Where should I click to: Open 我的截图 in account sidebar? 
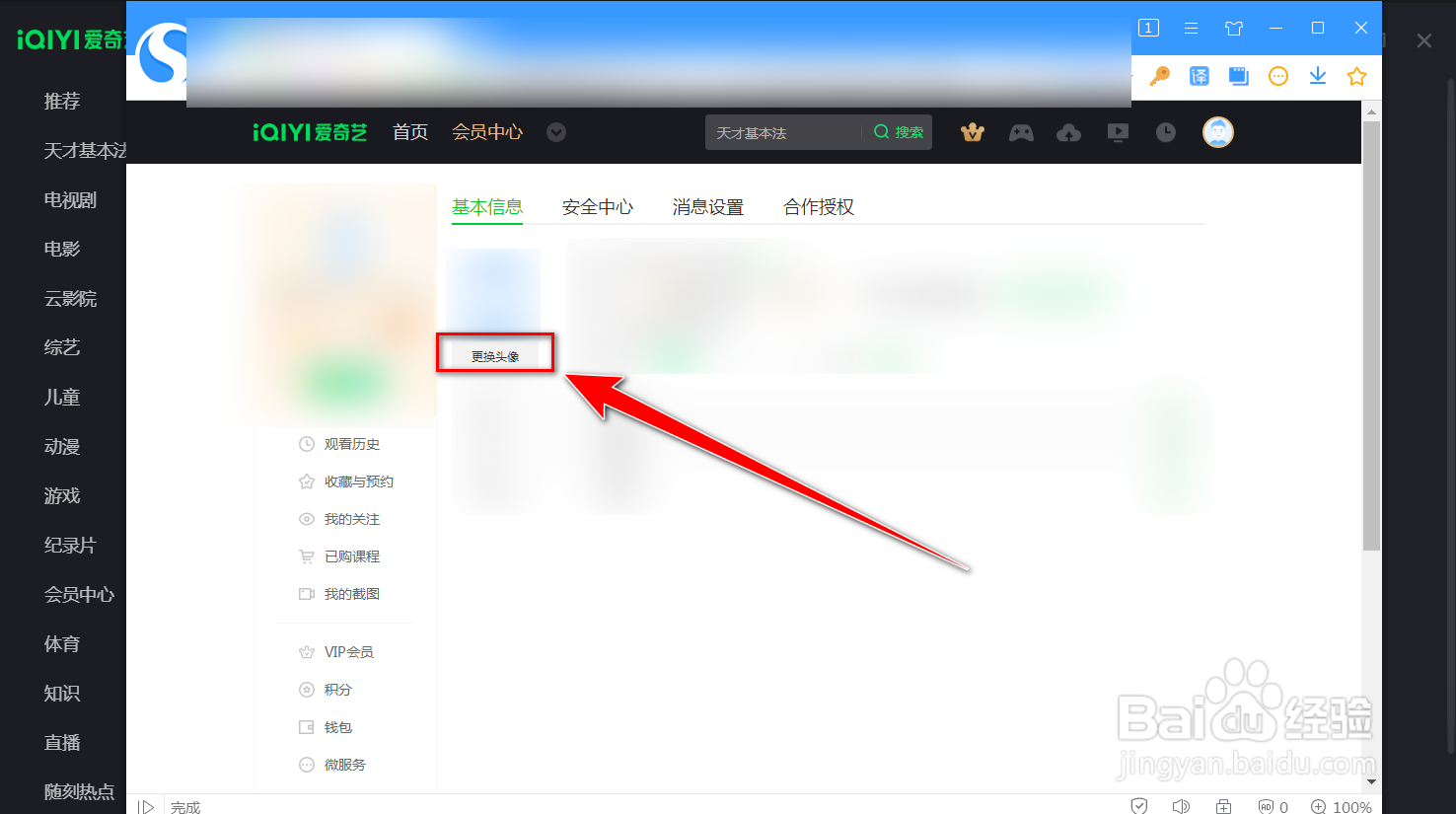pos(339,594)
